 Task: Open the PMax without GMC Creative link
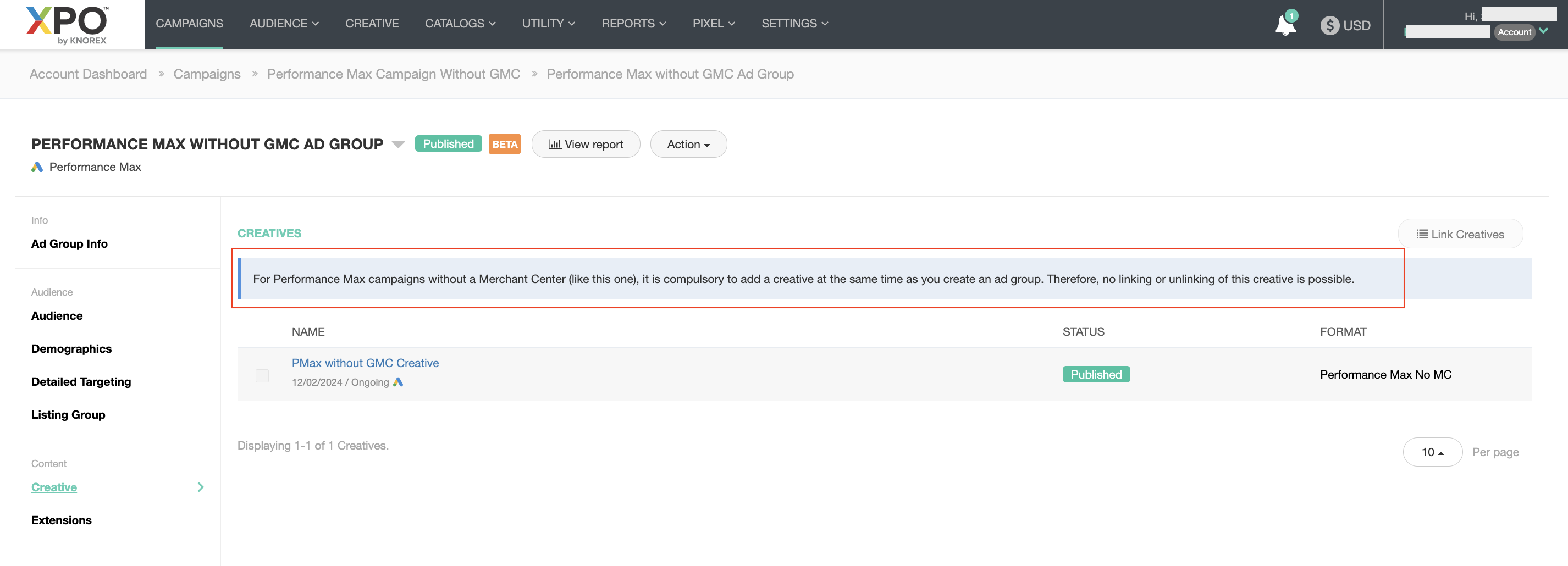pyautogui.click(x=365, y=363)
